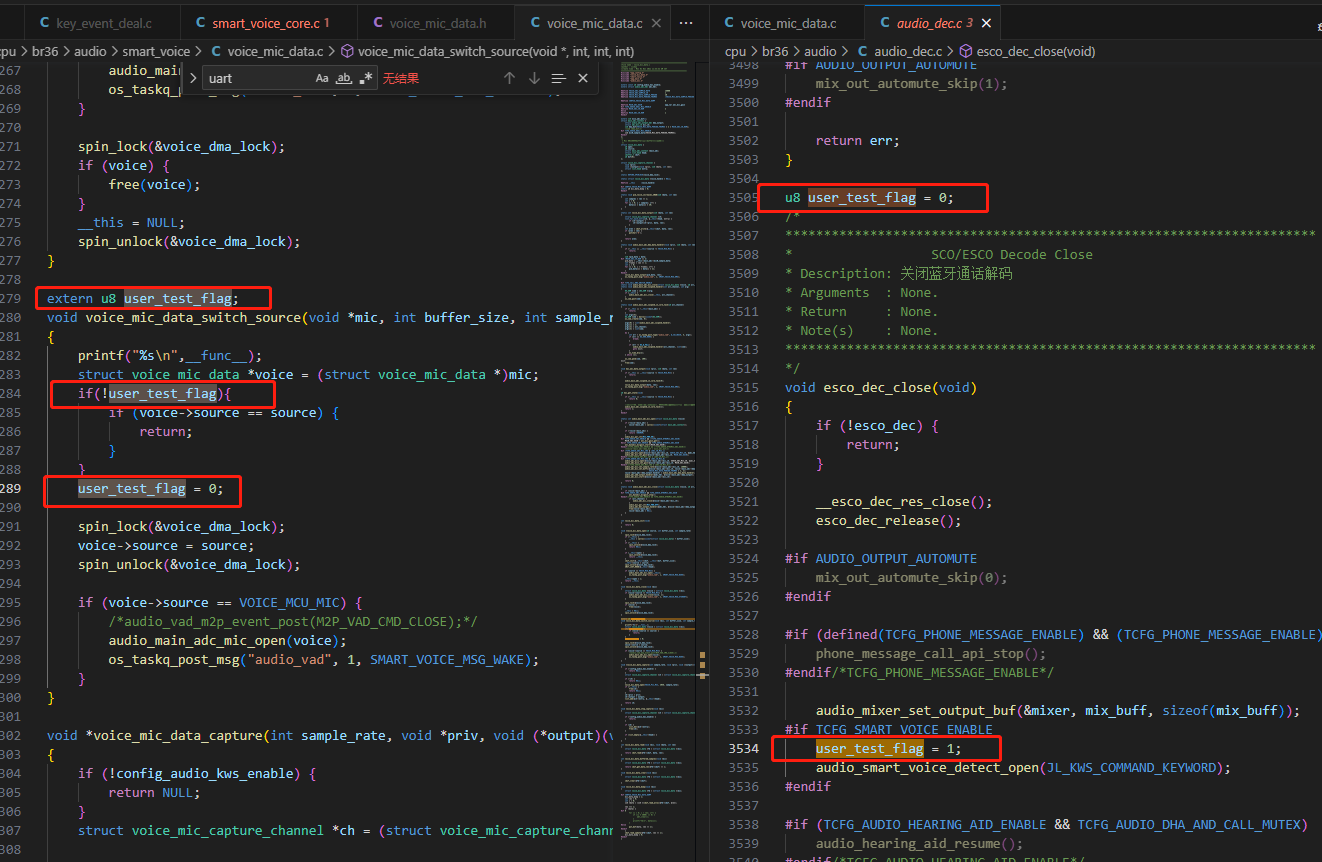The image size is (1322, 862).
Task: Close the find widget
Action: [583, 78]
